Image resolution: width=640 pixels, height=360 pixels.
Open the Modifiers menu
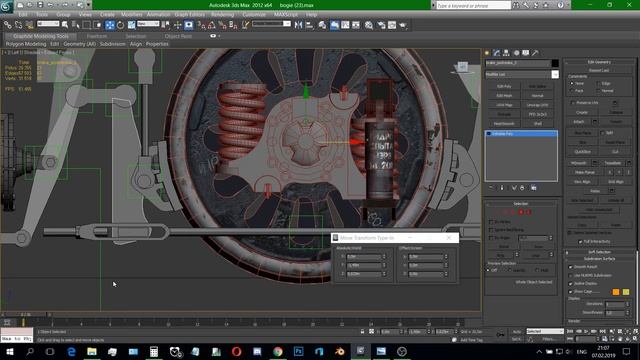pos(131,14)
